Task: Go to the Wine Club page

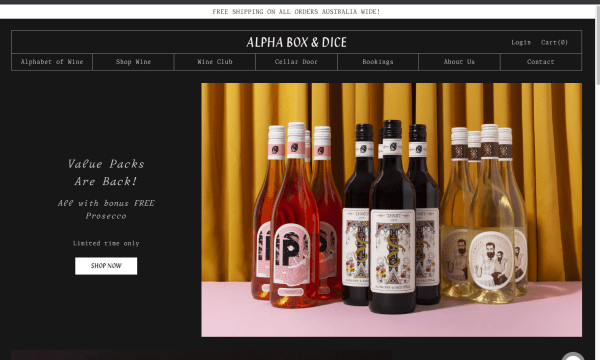Action: coord(215,62)
